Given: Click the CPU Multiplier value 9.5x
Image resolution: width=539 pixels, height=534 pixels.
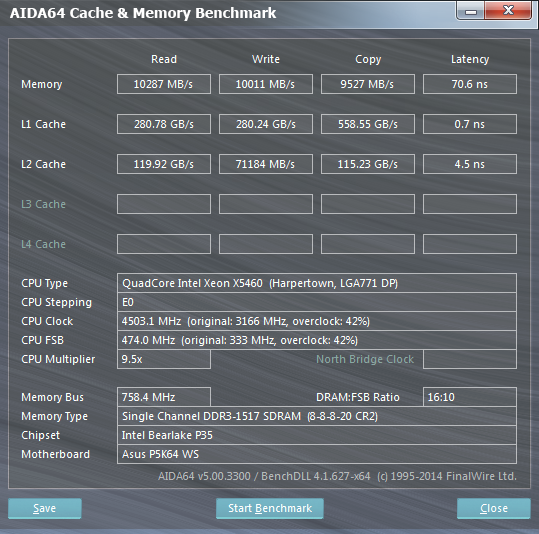Looking at the screenshot, I should click(164, 359).
